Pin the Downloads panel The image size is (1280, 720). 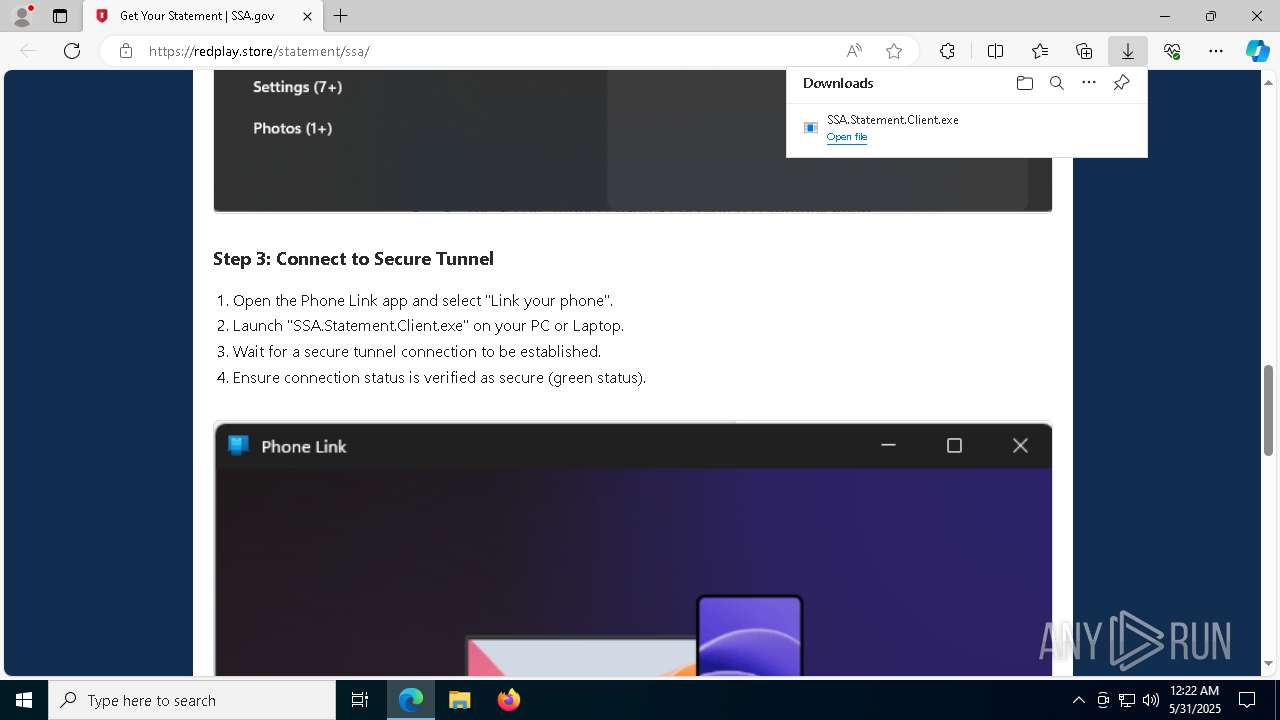pos(1121,83)
